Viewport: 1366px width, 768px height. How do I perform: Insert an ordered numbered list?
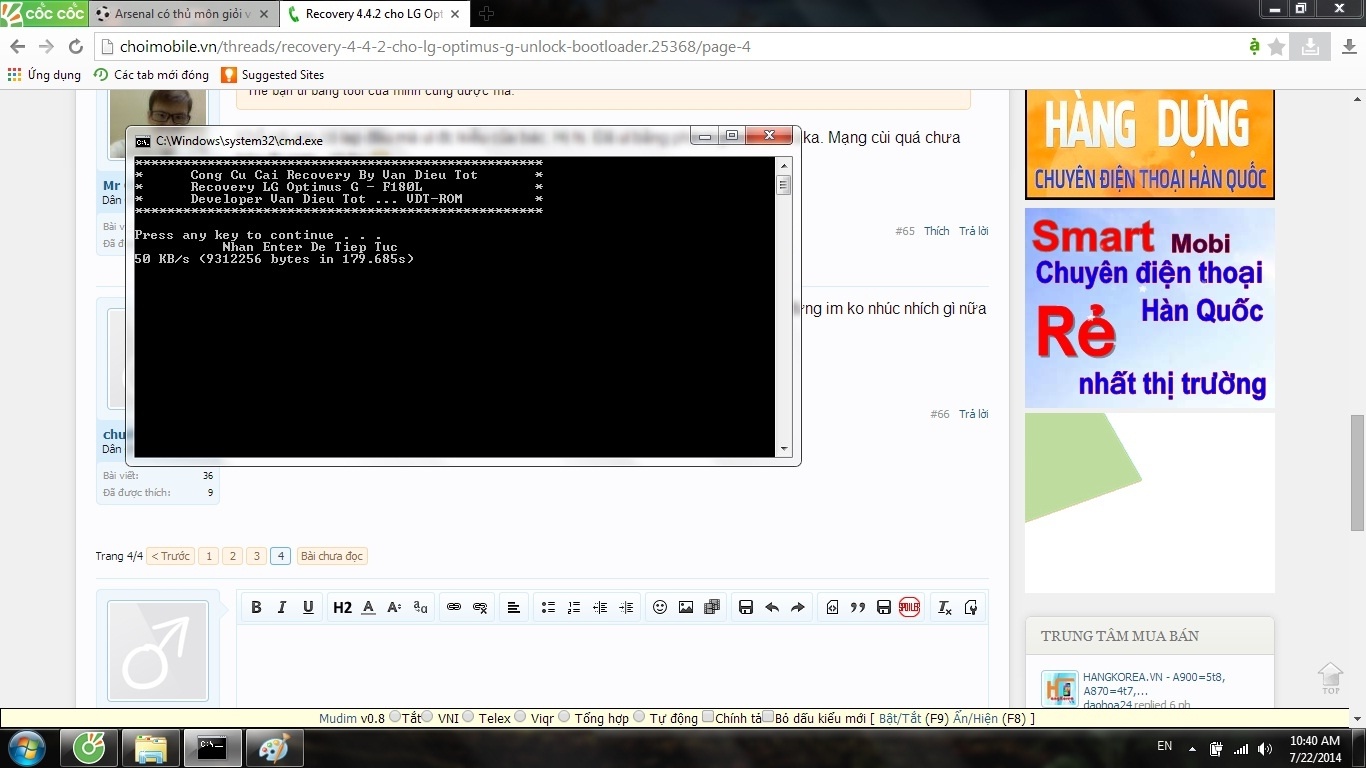click(574, 607)
